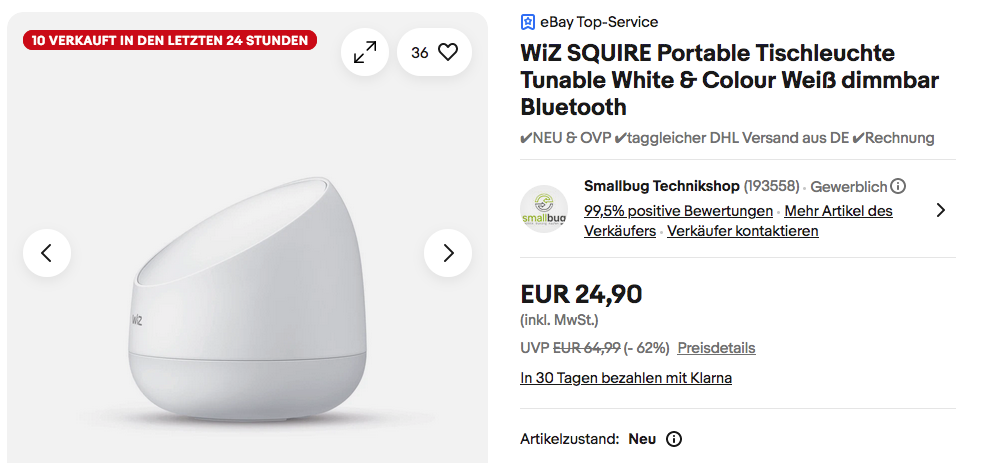This screenshot has width=981, height=463.
Task: Click the Smallbug seller logo
Action: (544, 210)
